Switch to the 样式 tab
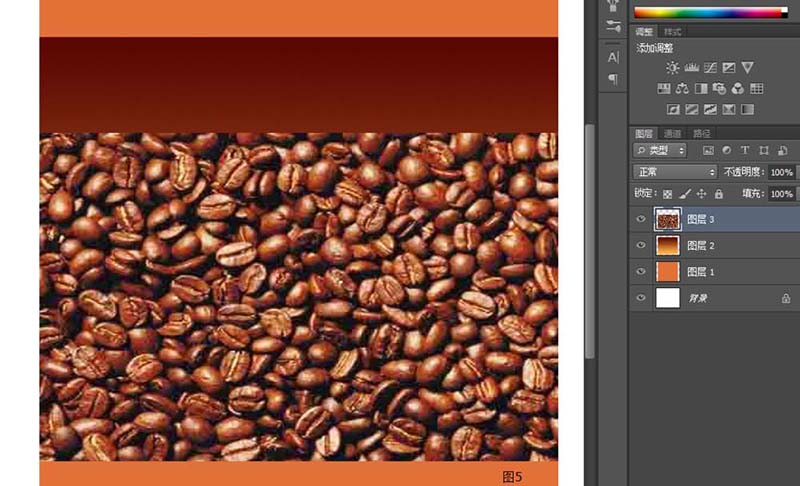The width and height of the screenshot is (800, 486). tap(672, 32)
